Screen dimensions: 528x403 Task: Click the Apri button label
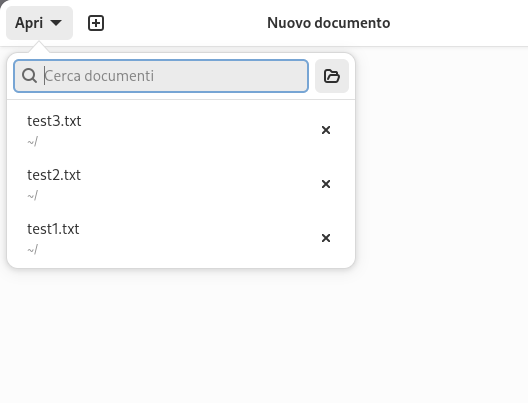click(29, 23)
